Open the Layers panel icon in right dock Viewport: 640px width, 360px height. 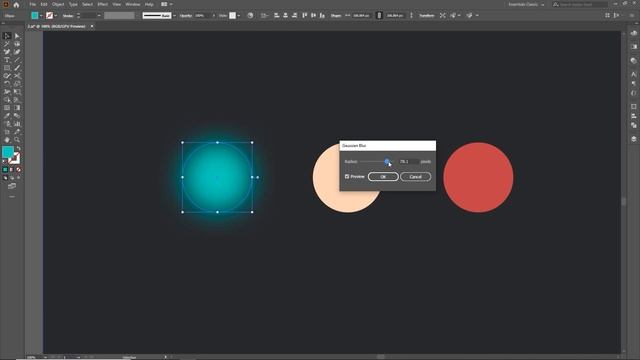click(x=633, y=139)
